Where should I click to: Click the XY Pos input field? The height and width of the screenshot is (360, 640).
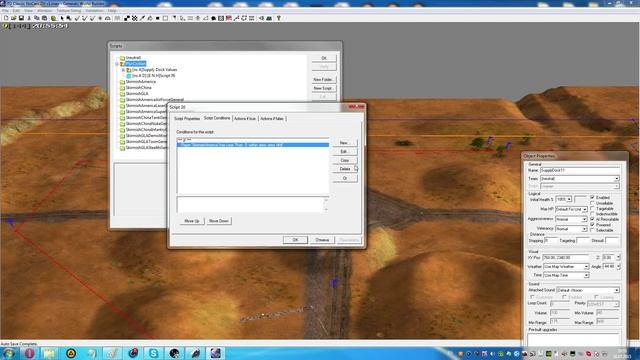(x=566, y=258)
